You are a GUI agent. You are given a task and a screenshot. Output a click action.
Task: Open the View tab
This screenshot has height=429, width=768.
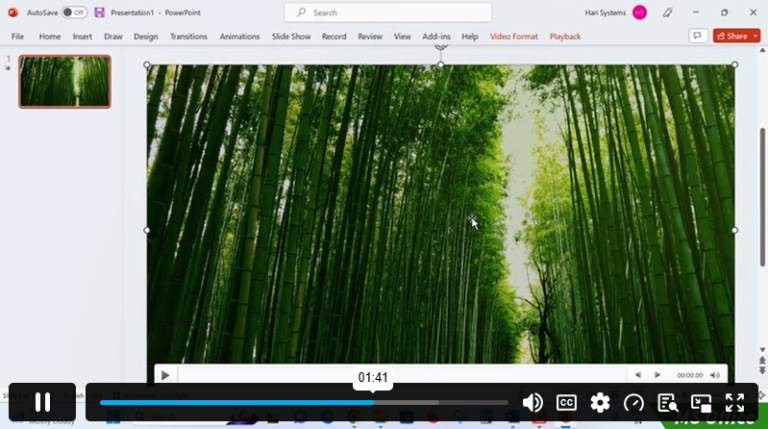coord(402,36)
